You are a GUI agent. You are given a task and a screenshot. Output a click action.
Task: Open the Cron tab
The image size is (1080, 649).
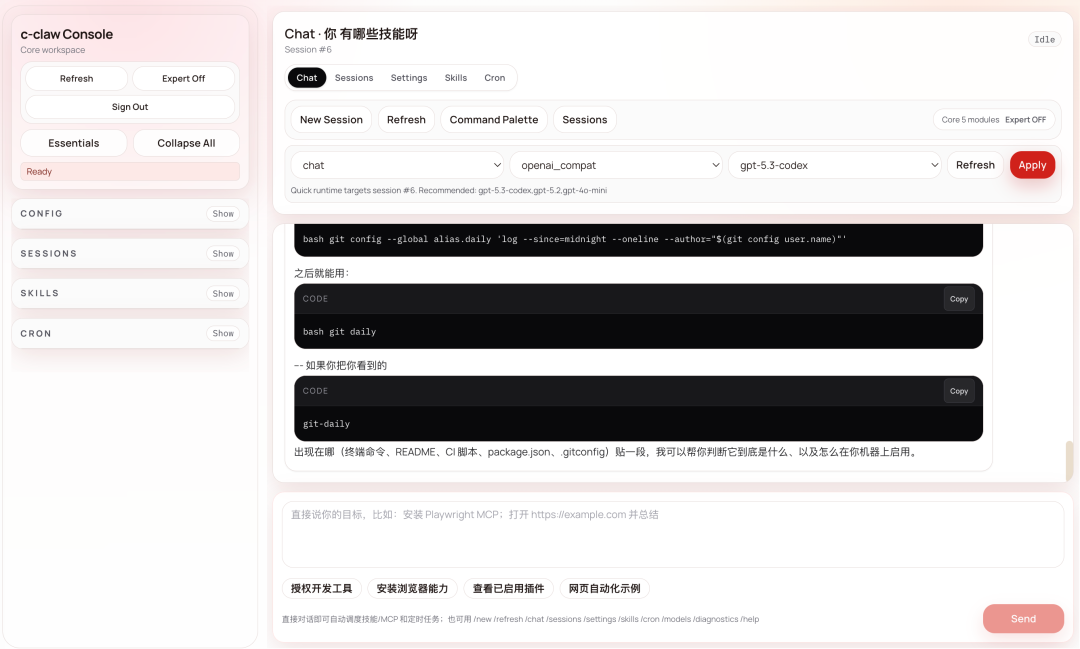[x=495, y=77]
